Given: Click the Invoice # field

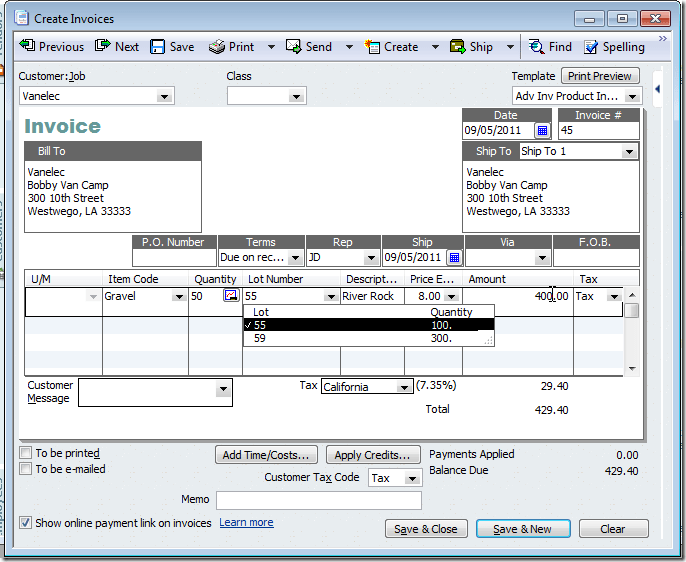Looking at the screenshot, I should point(598,130).
